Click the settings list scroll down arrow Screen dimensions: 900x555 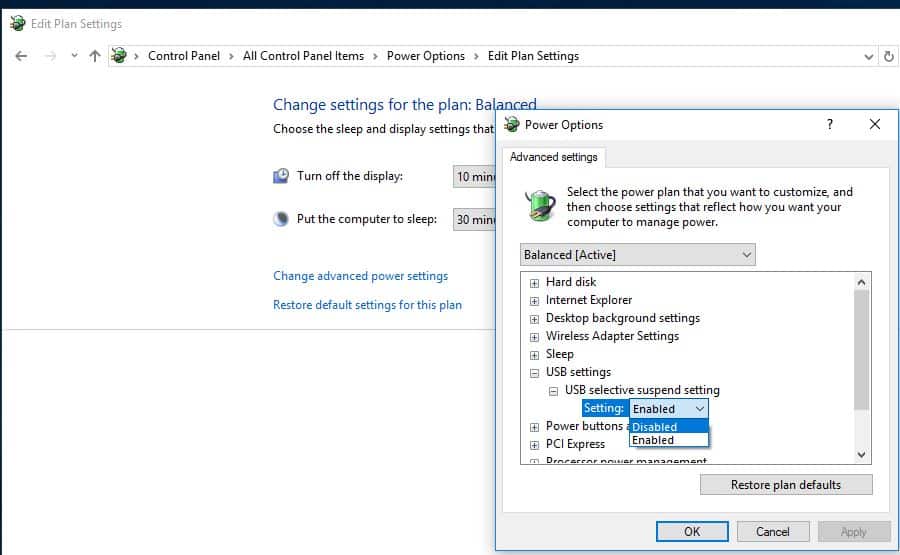tap(861, 455)
